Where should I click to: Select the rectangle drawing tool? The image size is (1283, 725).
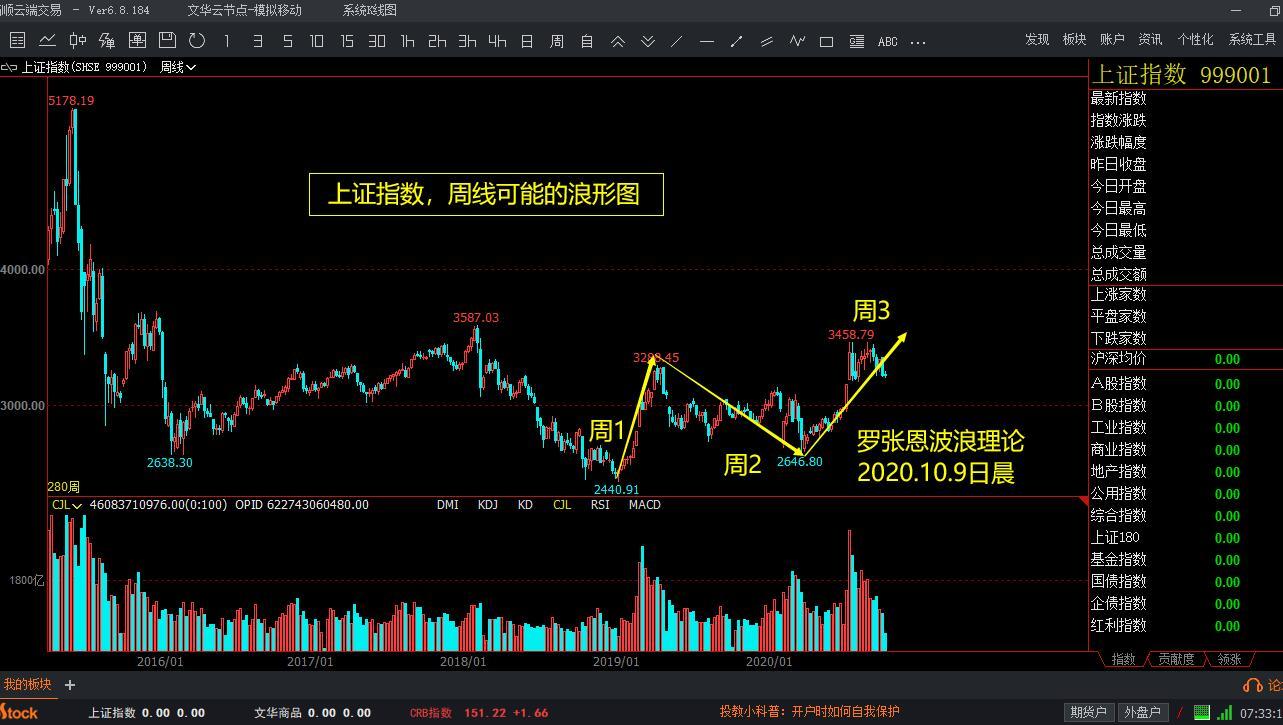point(827,41)
